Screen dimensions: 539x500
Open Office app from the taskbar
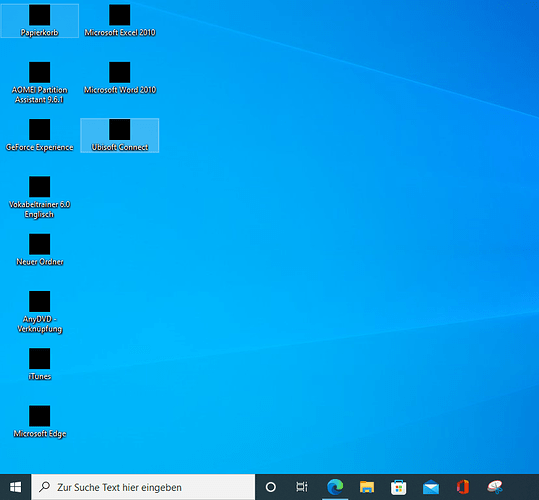tap(463, 487)
